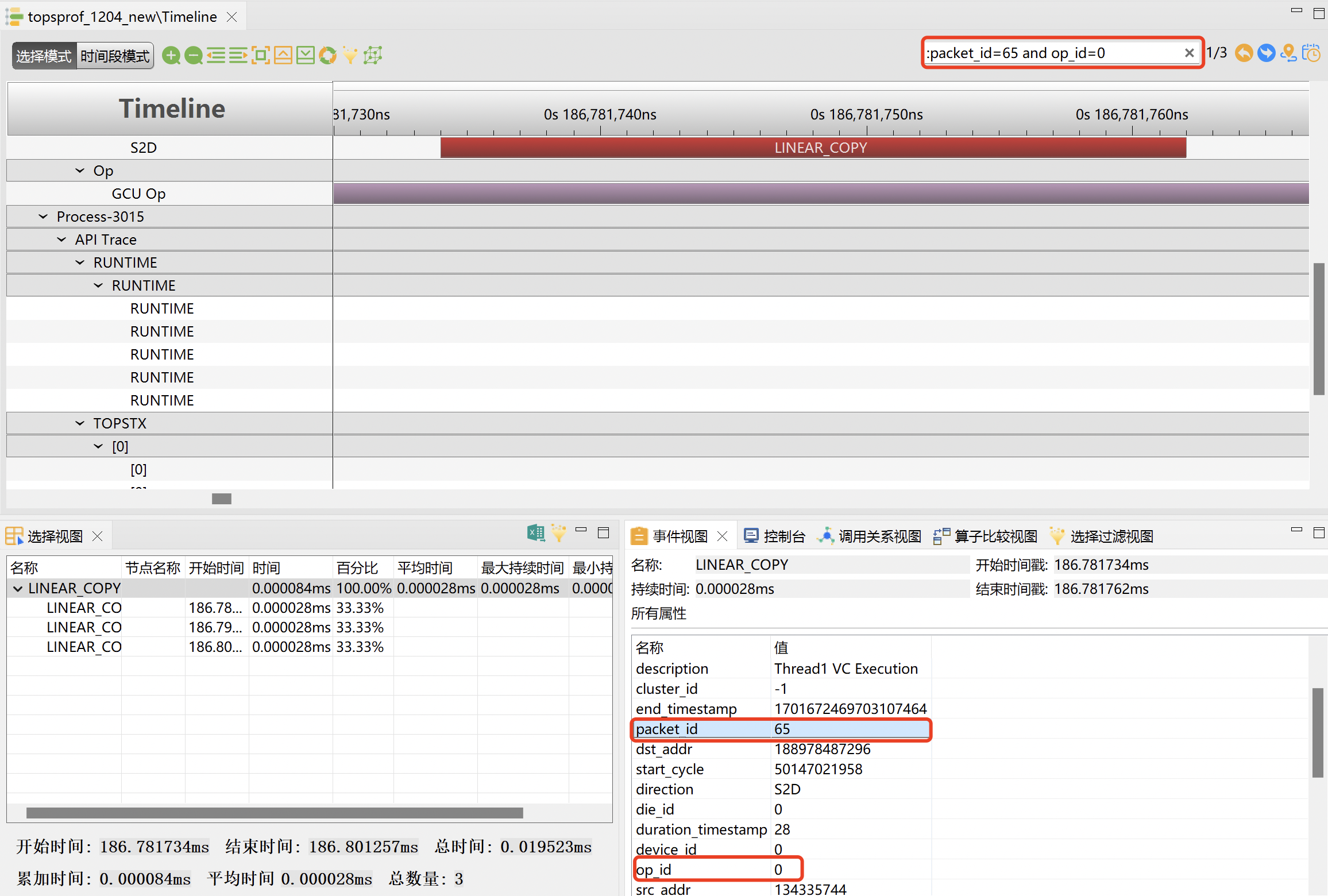Collapse the Op tree row
The height and width of the screenshot is (896, 1328).
pyautogui.click(x=80, y=171)
